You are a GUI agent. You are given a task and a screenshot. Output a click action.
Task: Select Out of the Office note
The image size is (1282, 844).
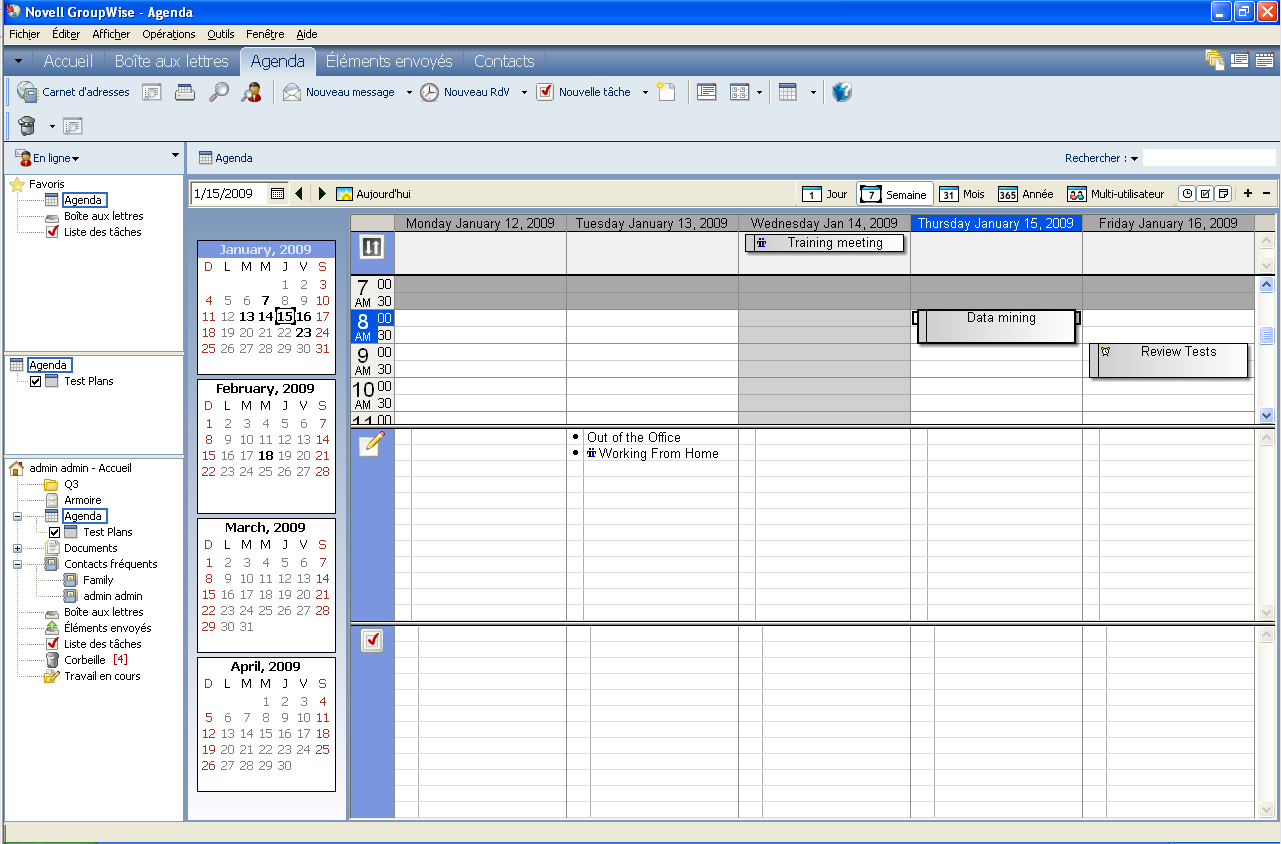click(634, 437)
